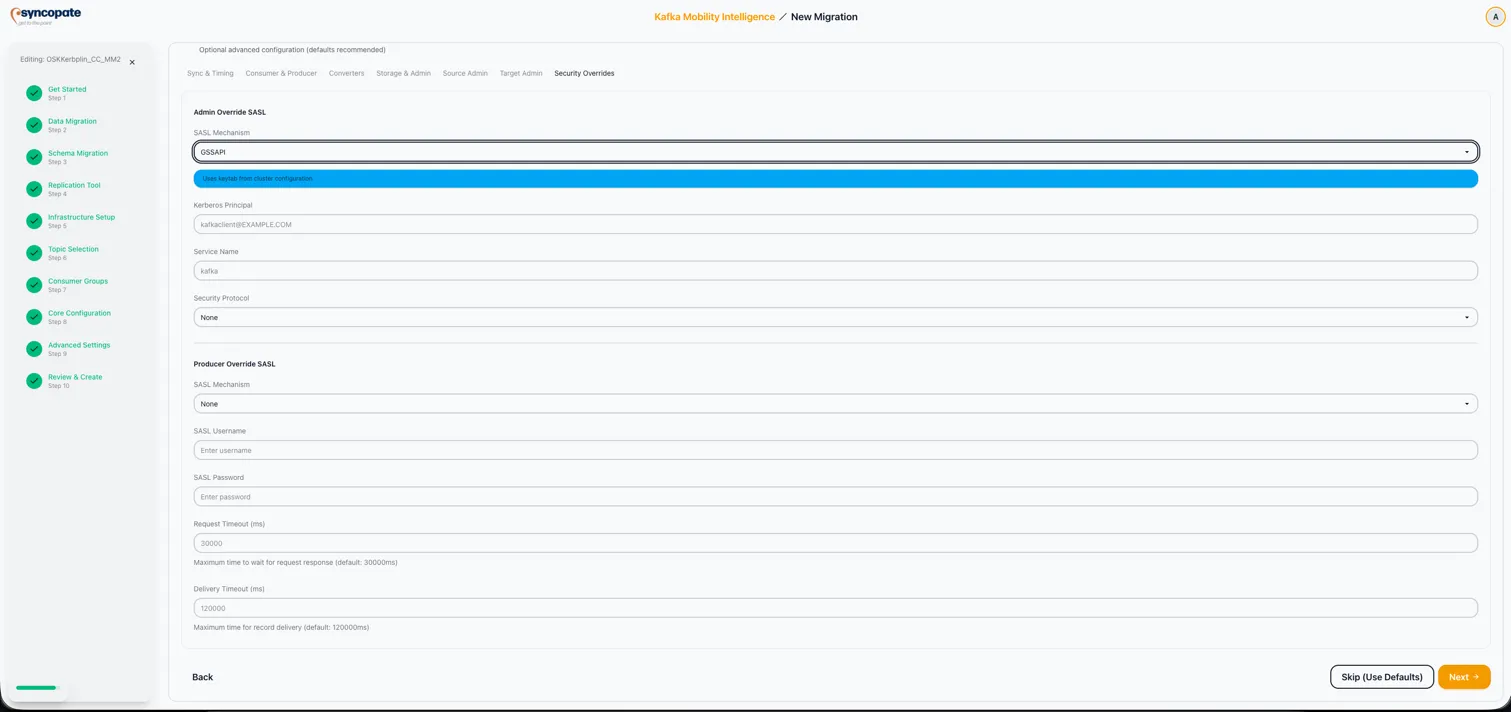The width and height of the screenshot is (1511, 712).
Task: Go to the Infrastructure Setup step
Action: click(81, 217)
